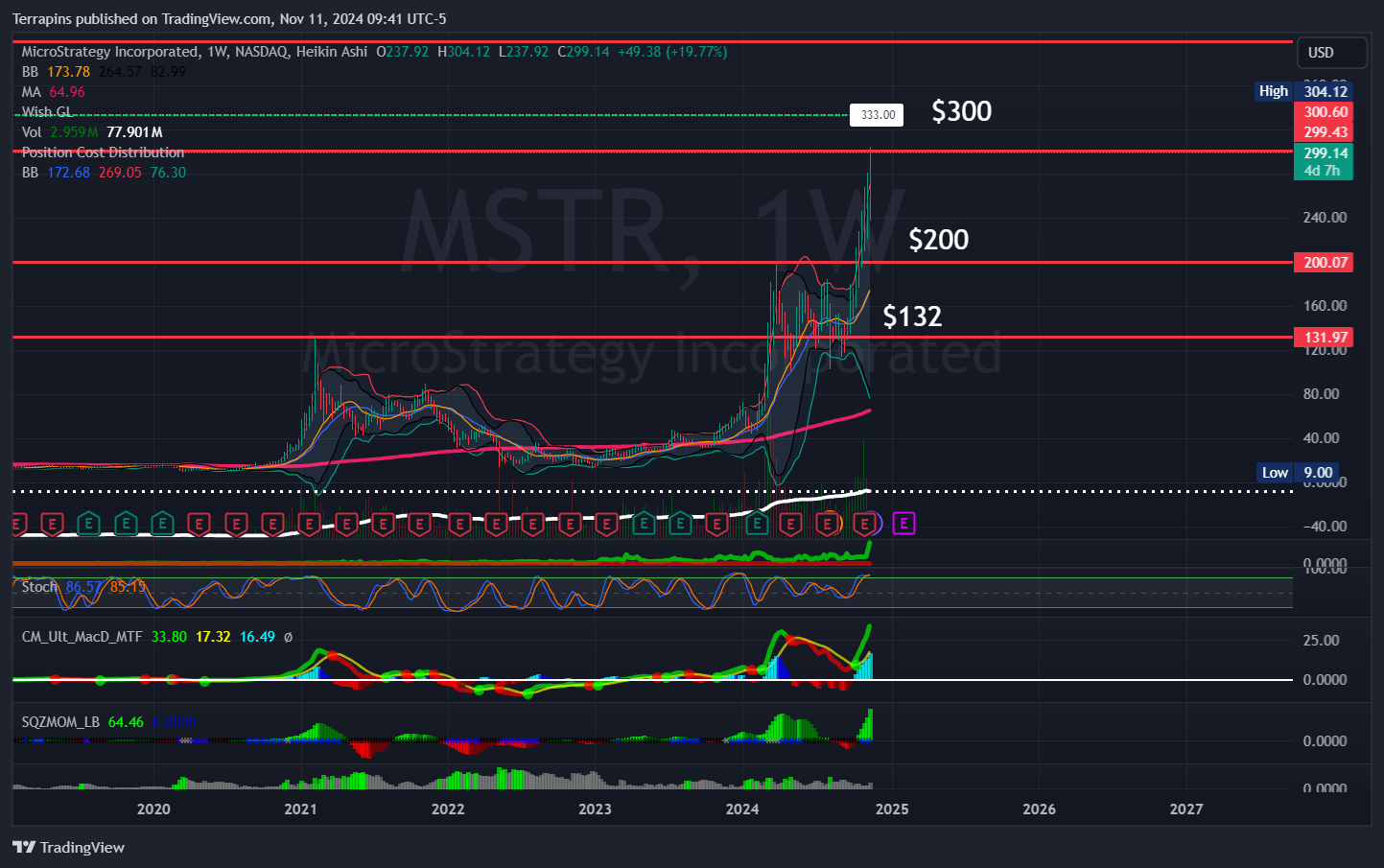Select the 200.07 line price label
Viewport: 1384px width, 868px height.
(x=1325, y=262)
